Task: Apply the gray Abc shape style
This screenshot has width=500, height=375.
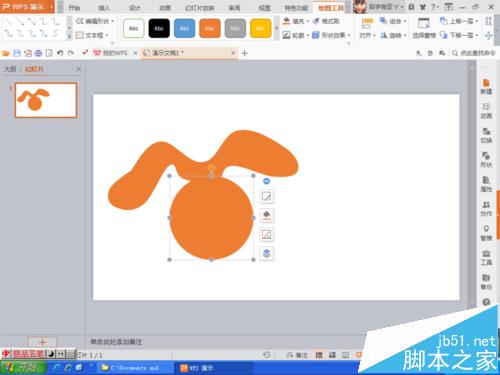Action: pos(235,29)
